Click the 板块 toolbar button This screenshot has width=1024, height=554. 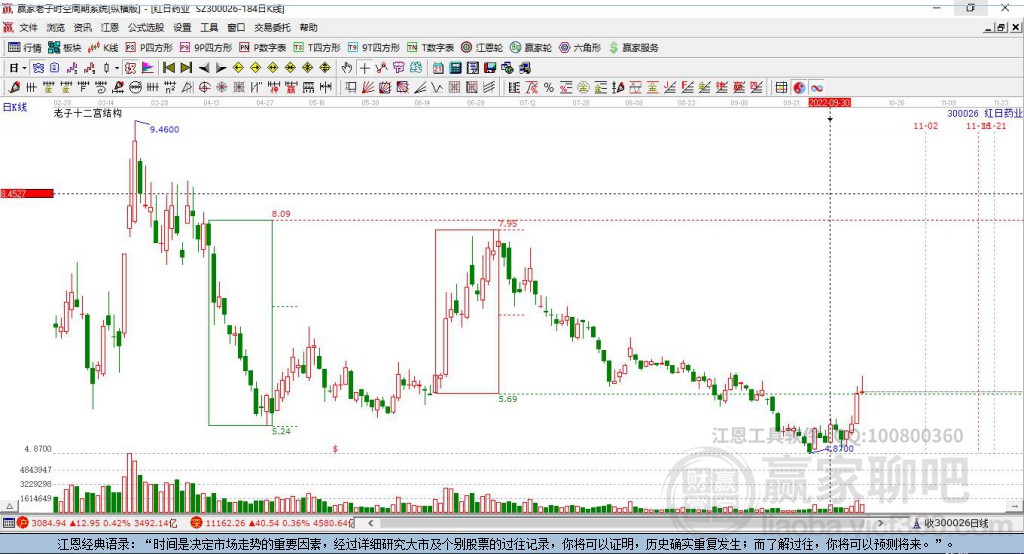(65, 48)
